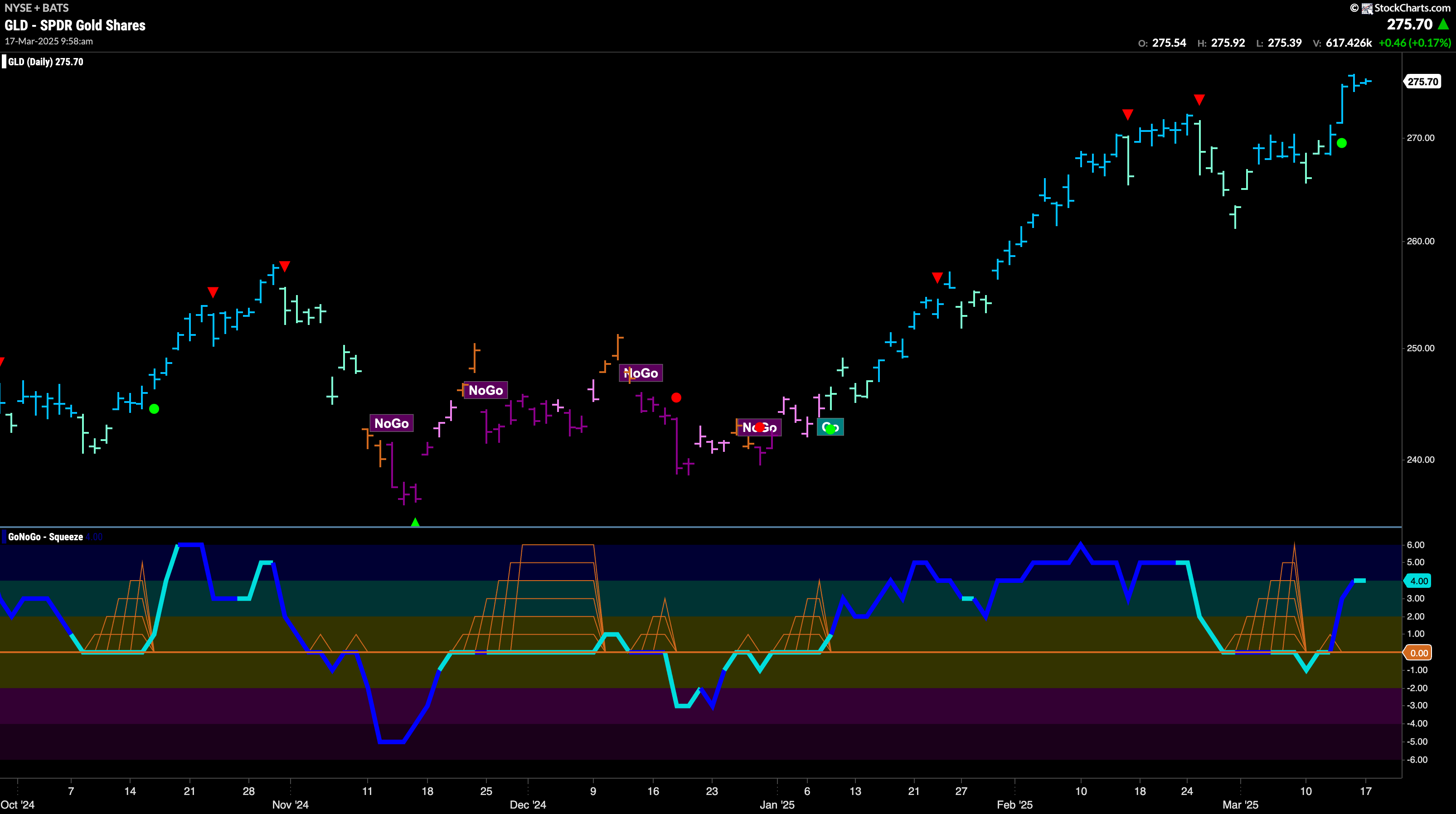Click the green up arrow beside 275.70 header price
Viewport: 1456px width, 814px height.
click(x=1444, y=24)
